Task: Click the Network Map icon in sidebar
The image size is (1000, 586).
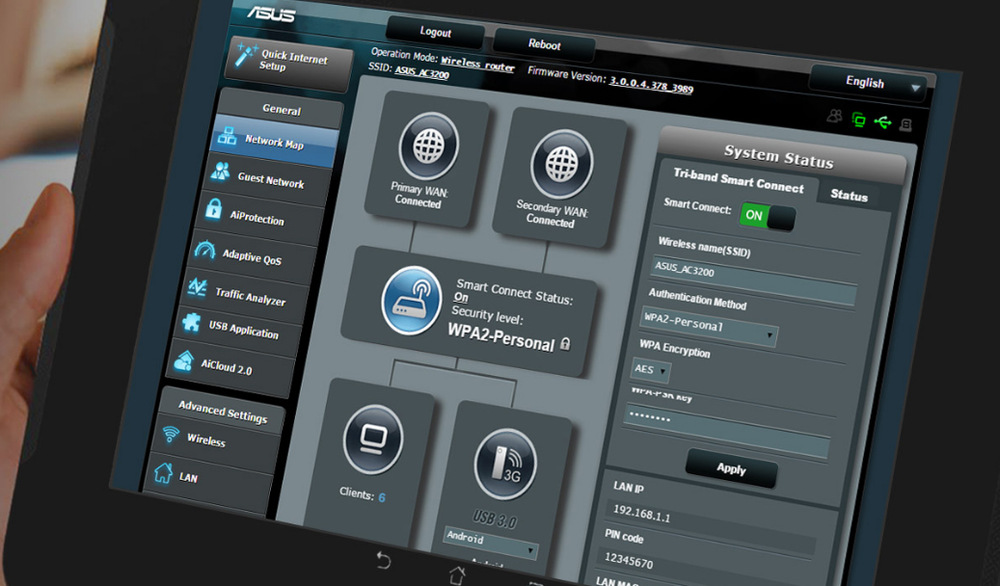Action: click(227, 136)
